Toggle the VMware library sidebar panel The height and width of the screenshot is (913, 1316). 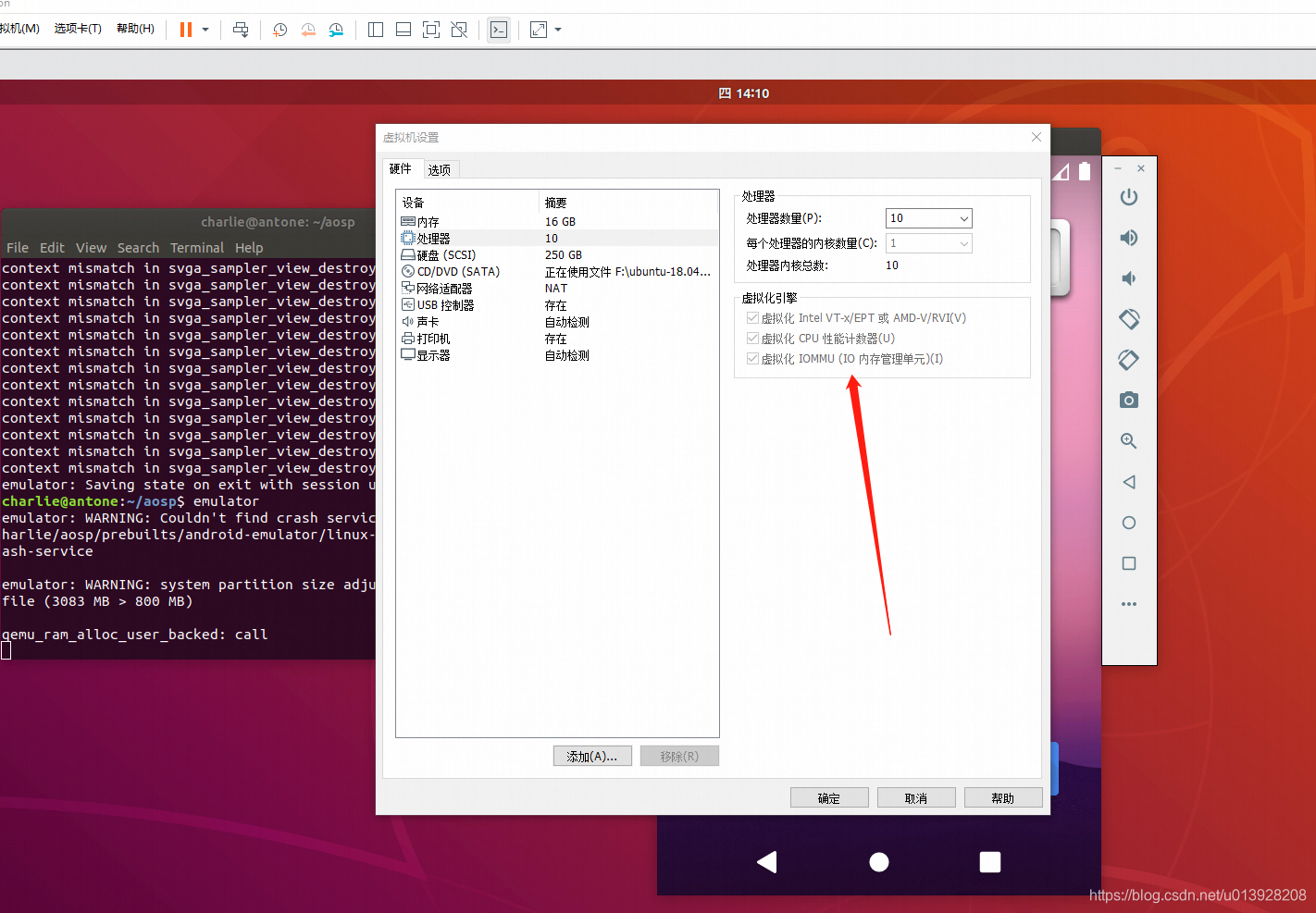click(x=376, y=30)
